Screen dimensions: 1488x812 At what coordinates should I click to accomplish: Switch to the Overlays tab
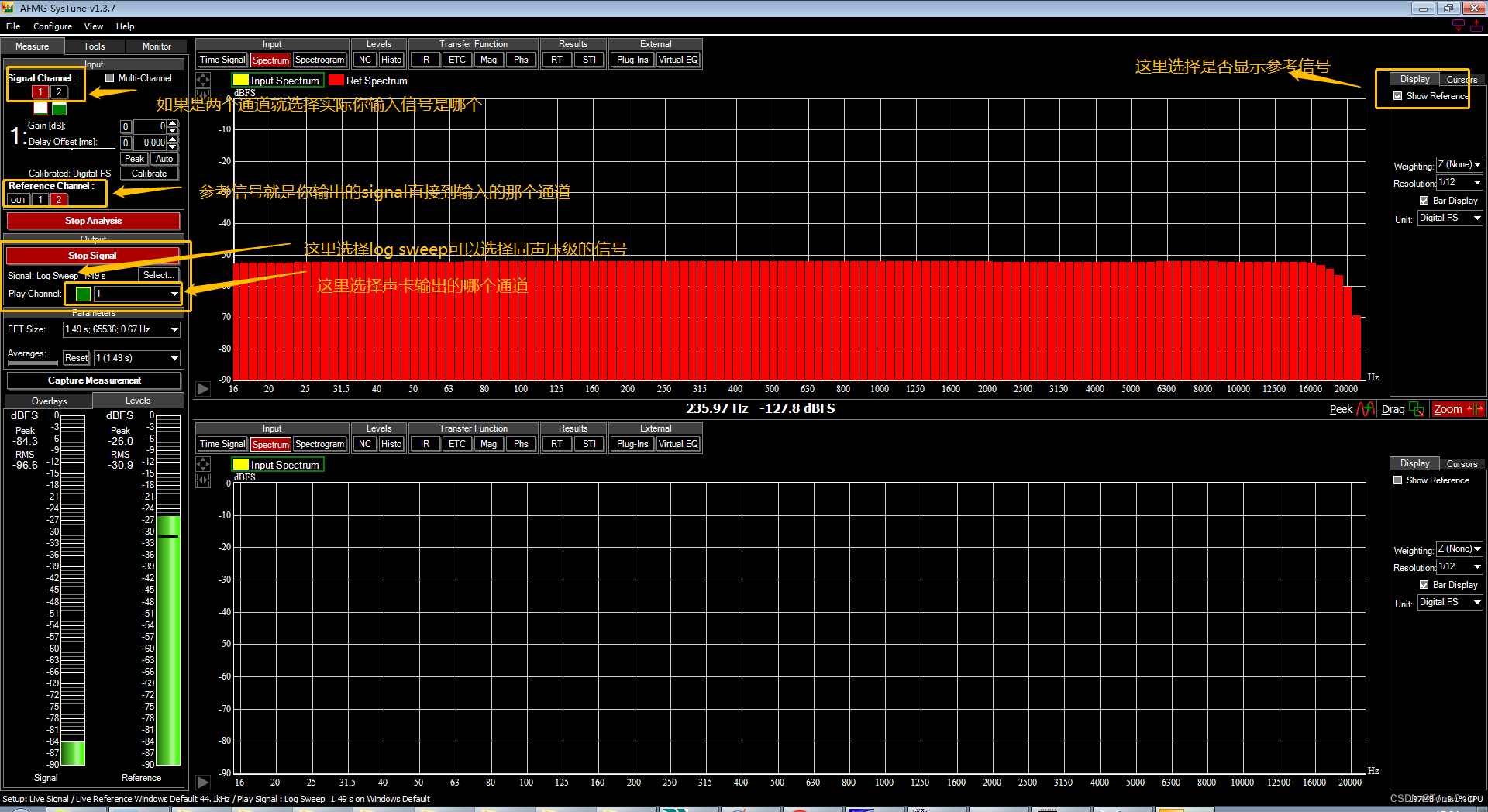[x=49, y=401]
